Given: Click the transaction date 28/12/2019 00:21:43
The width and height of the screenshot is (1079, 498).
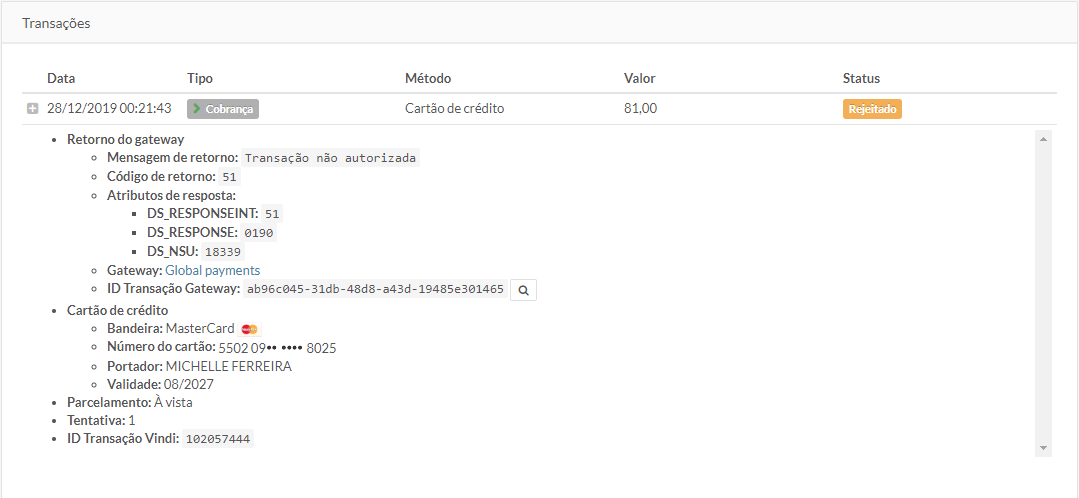Looking at the screenshot, I should tap(109, 108).
